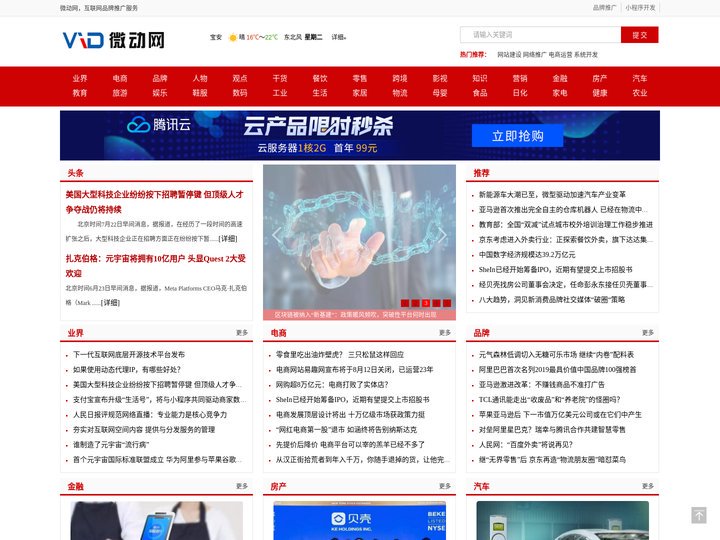
Task: Open the 健康 navigation category
Action: pyautogui.click(x=600, y=93)
